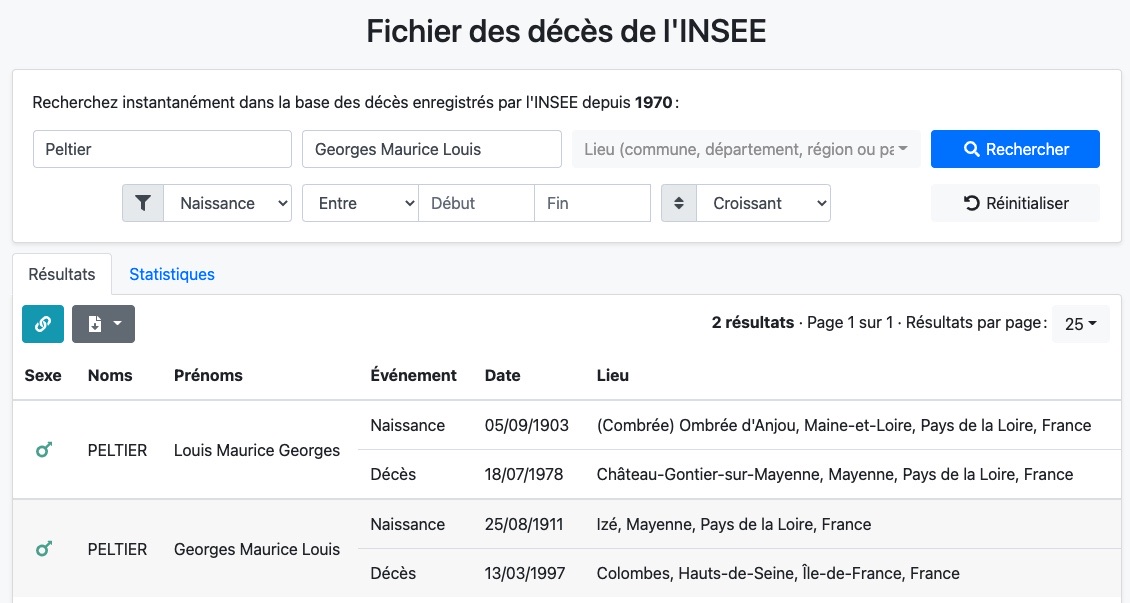Click the page title Fichier des décès de l'INSEE

click(566, 32)
